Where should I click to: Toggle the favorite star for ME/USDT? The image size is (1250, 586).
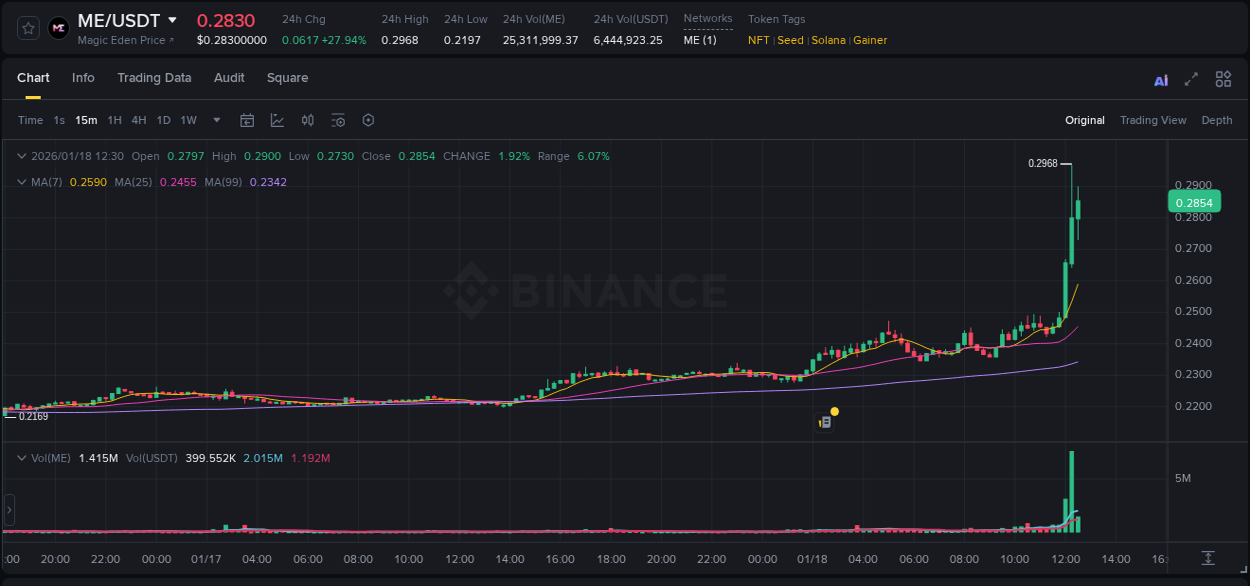27,27
